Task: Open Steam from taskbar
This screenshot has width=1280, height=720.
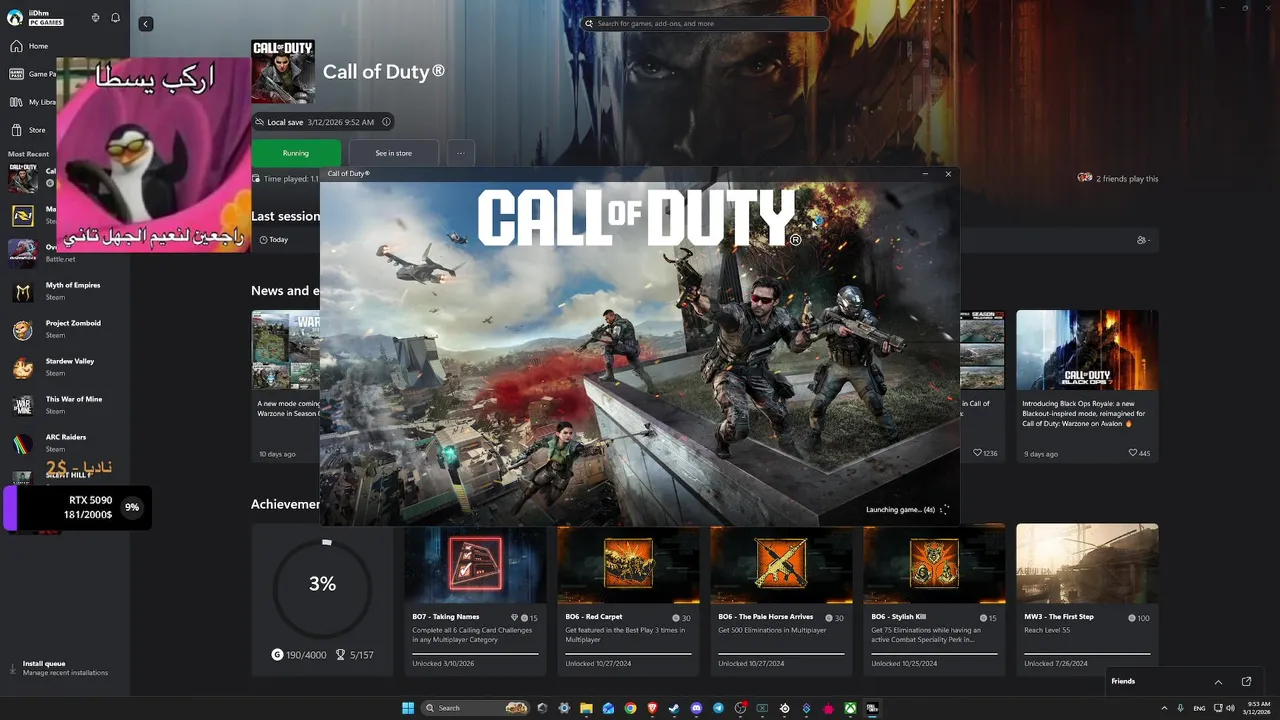Action: pos(674,708)
